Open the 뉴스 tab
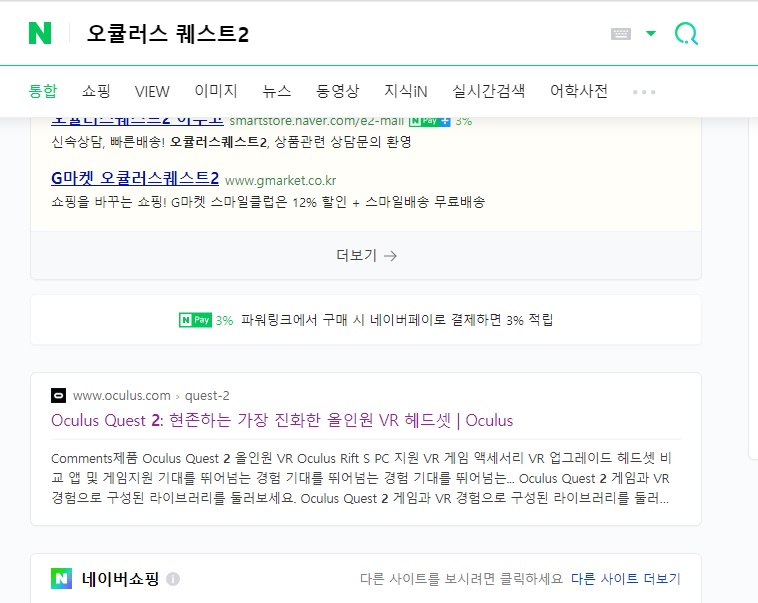This screenshot has height=603, width=758. (277, 91)
